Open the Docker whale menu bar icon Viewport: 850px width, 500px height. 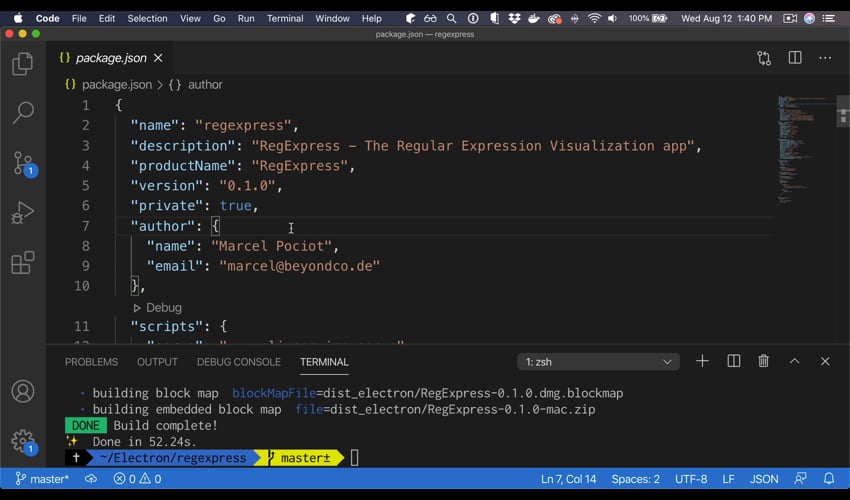(x=533, y=18)
